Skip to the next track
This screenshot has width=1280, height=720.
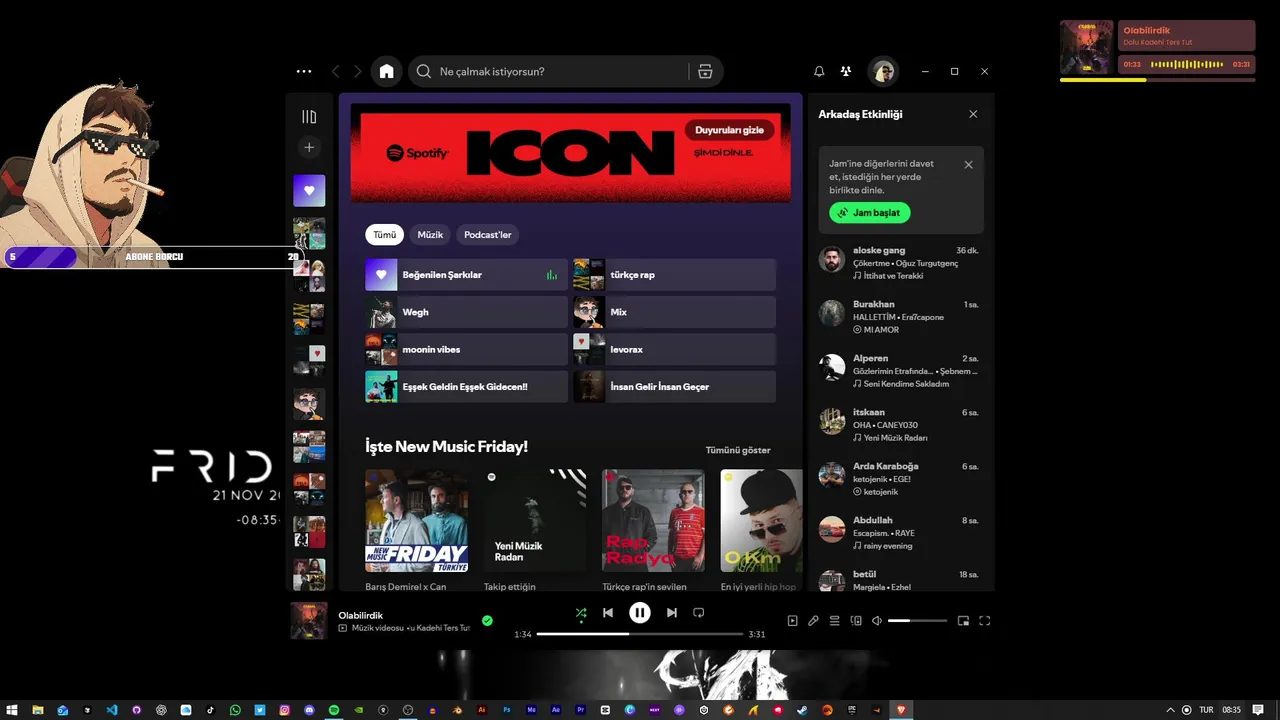(x=672, y=613)
